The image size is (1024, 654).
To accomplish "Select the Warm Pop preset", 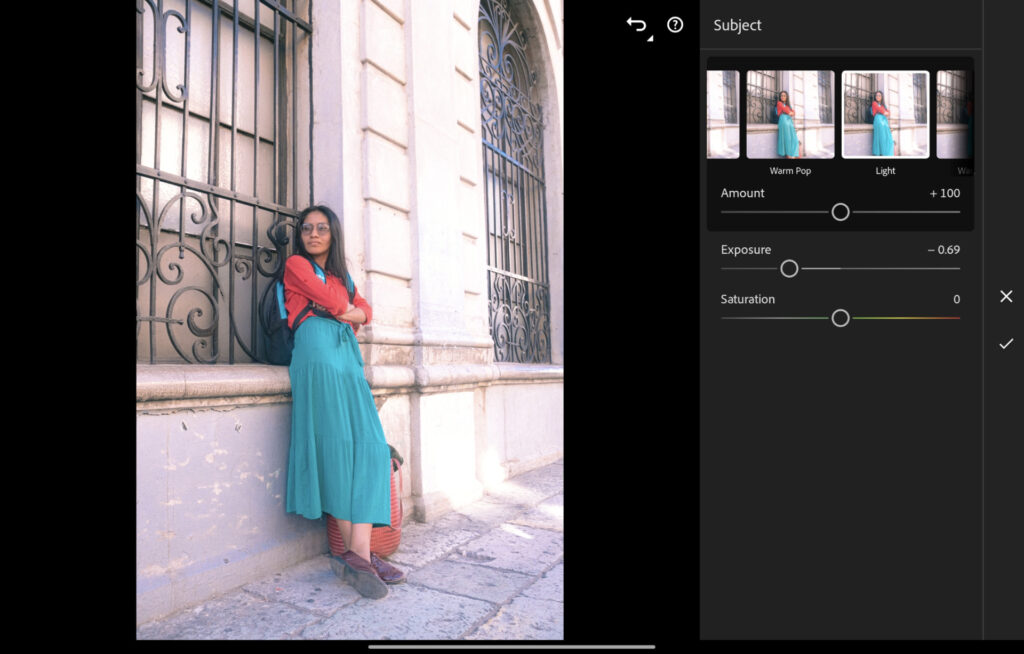I will [x=789, y=113].
